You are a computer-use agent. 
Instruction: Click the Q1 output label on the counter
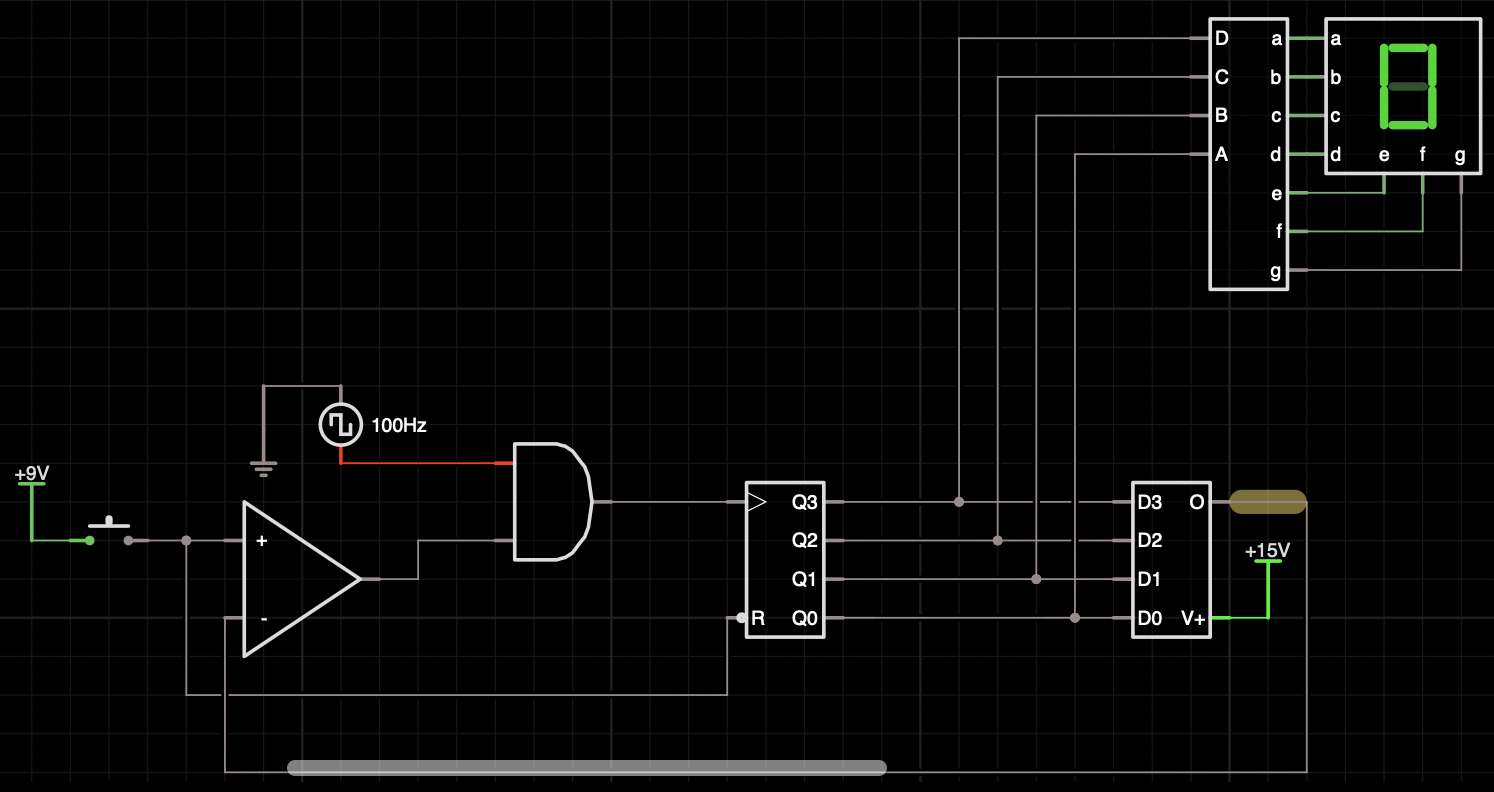[x=804, y=579]
